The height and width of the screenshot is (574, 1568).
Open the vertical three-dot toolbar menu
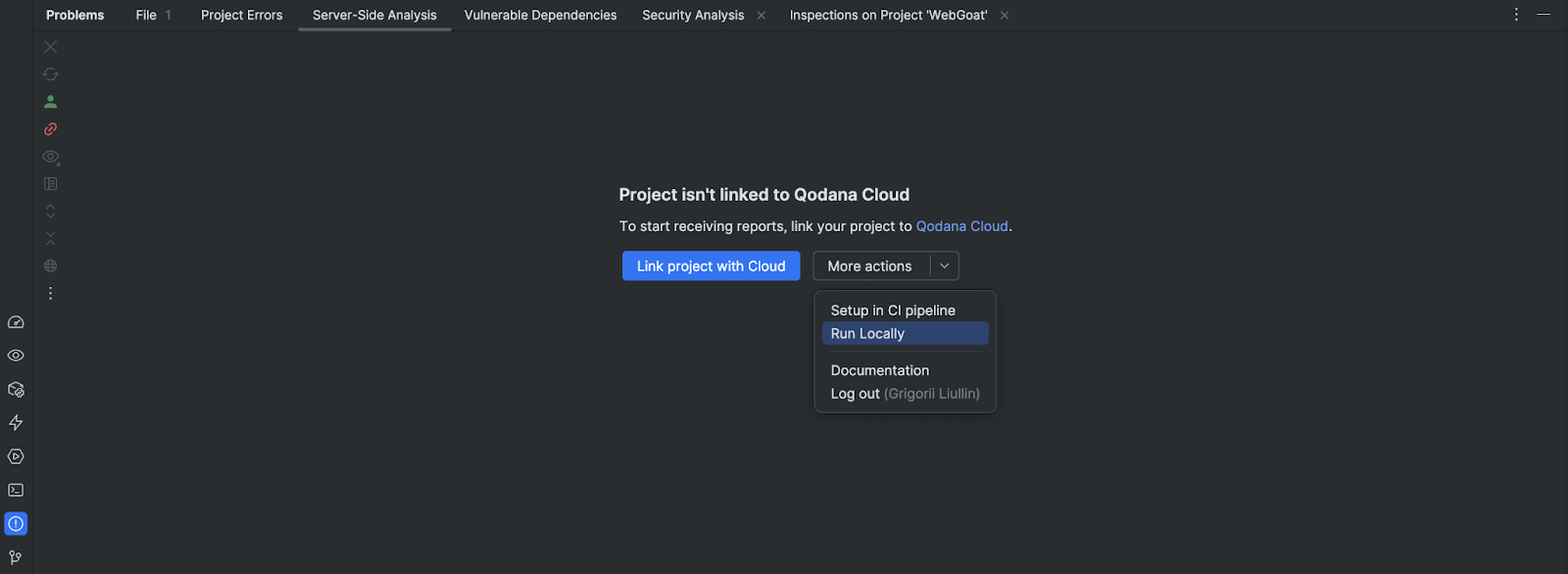point(51,294)
